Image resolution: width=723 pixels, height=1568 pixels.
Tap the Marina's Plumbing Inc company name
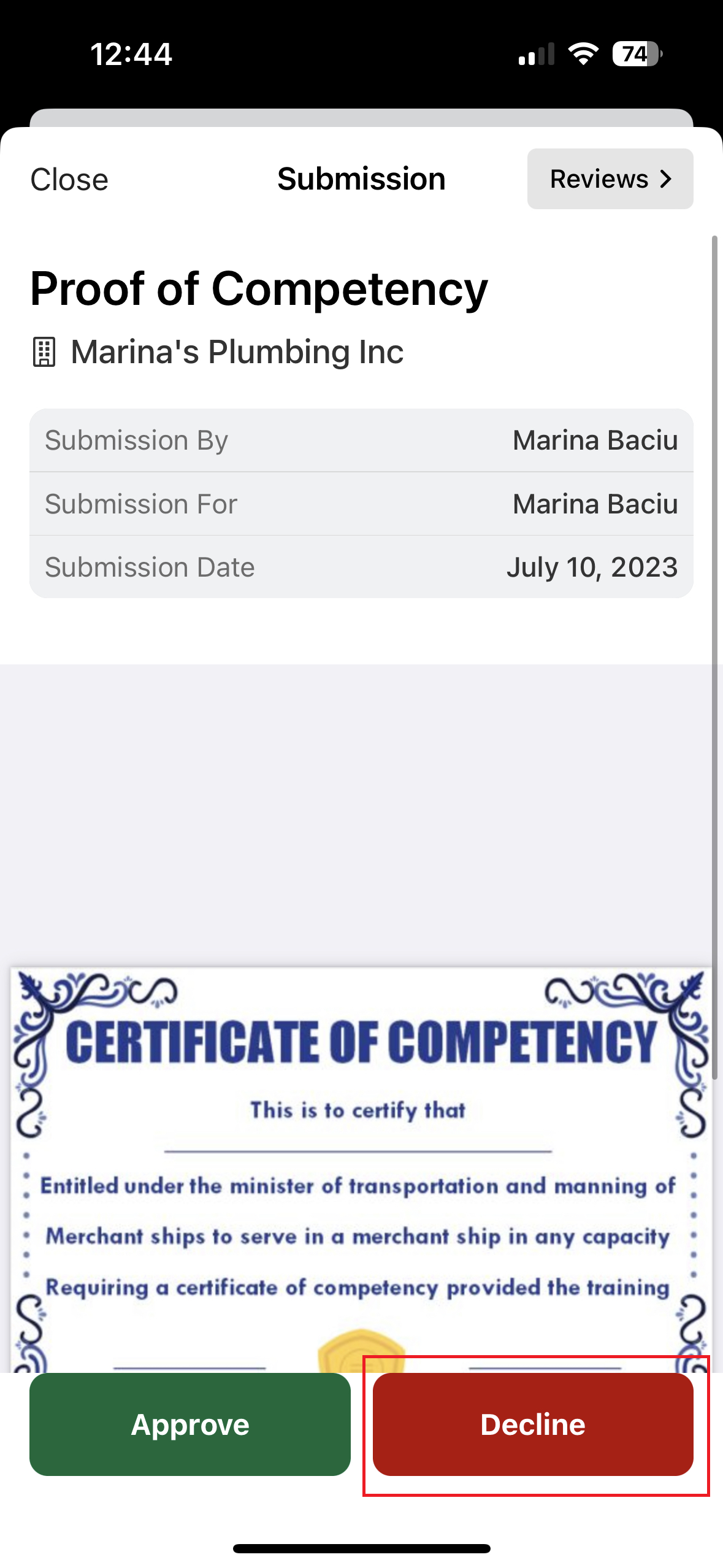(x=237, y=352)
